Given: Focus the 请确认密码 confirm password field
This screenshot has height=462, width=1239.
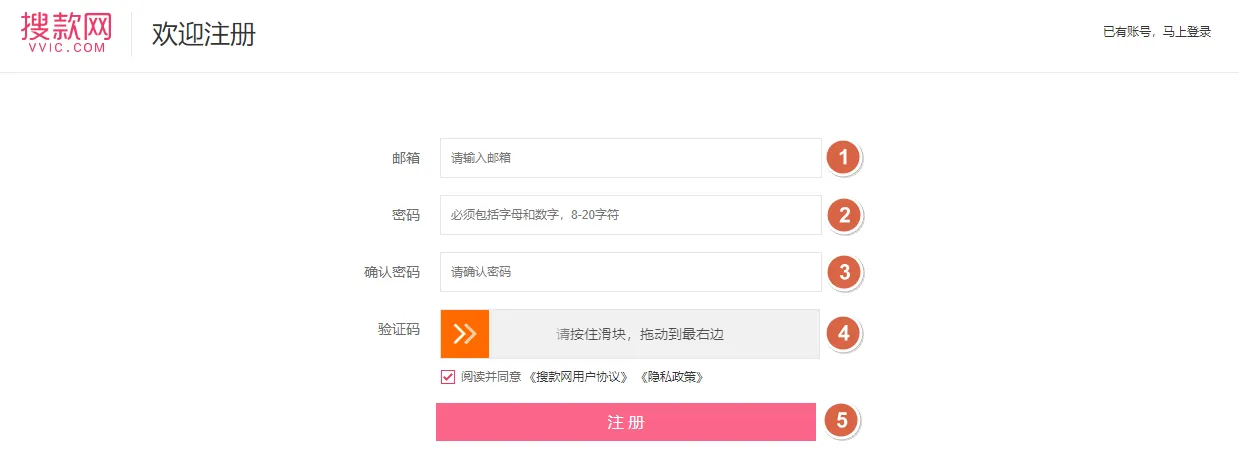Looking at the screenshot, I should [630, 272].
